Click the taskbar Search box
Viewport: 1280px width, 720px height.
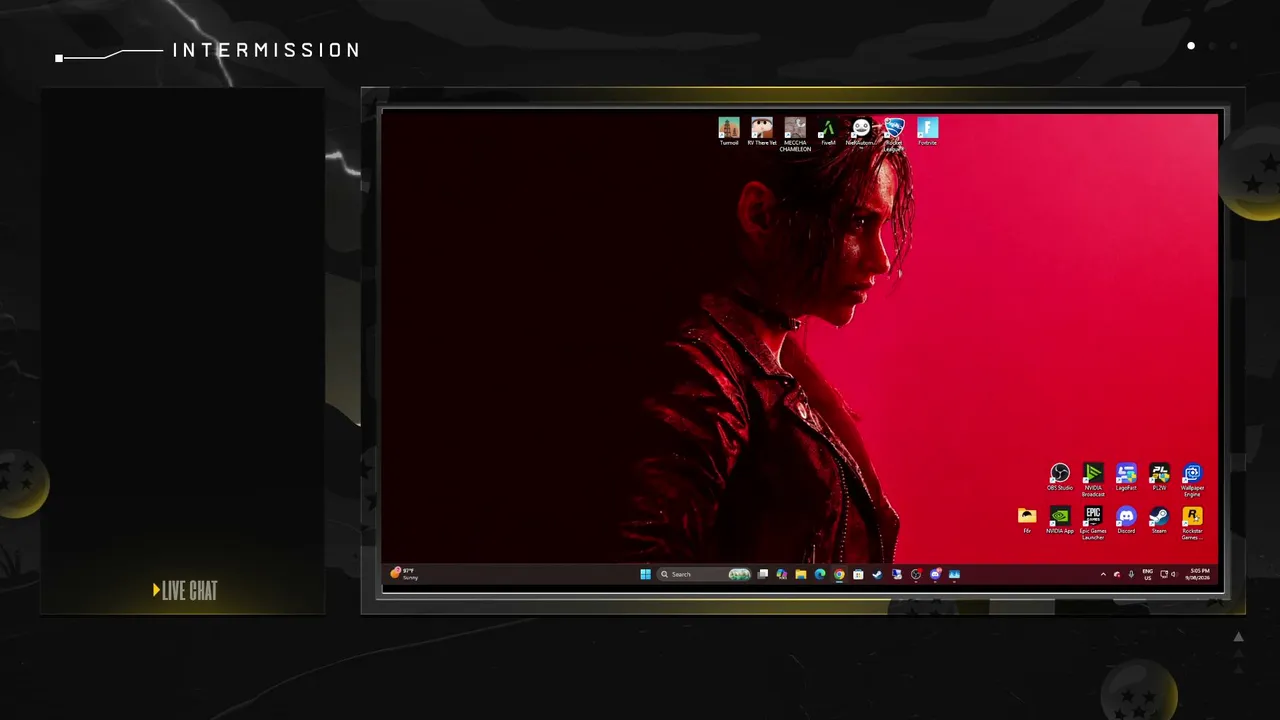pyautogui.click(x=705, y=574)
